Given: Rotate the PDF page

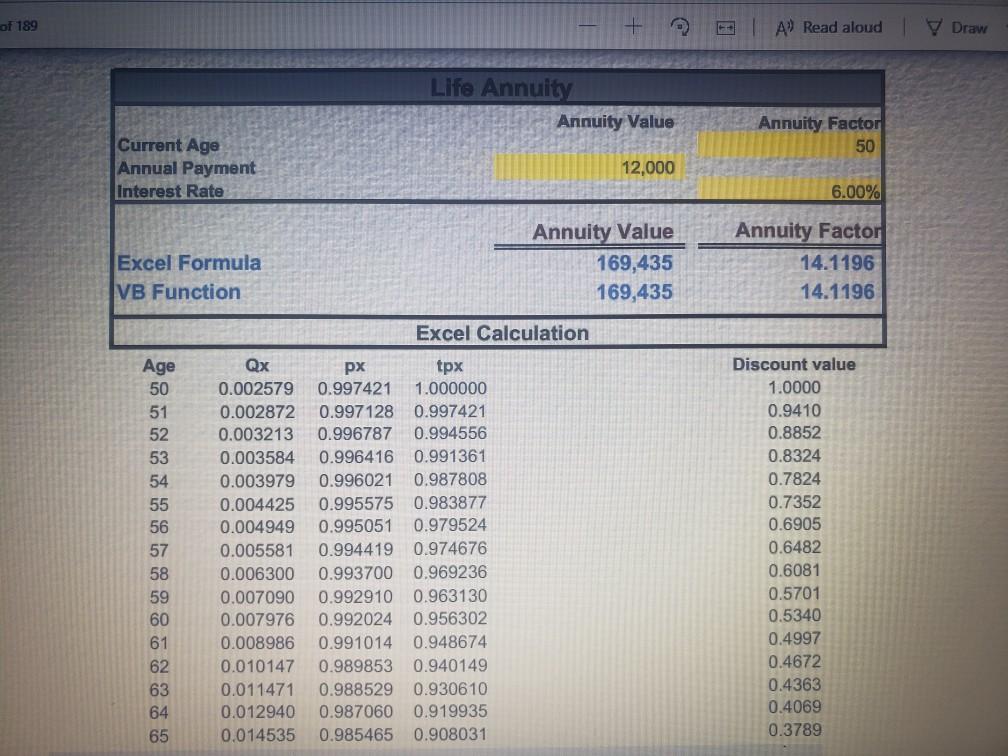Looking at the screenshot, I should pos(680,27).
